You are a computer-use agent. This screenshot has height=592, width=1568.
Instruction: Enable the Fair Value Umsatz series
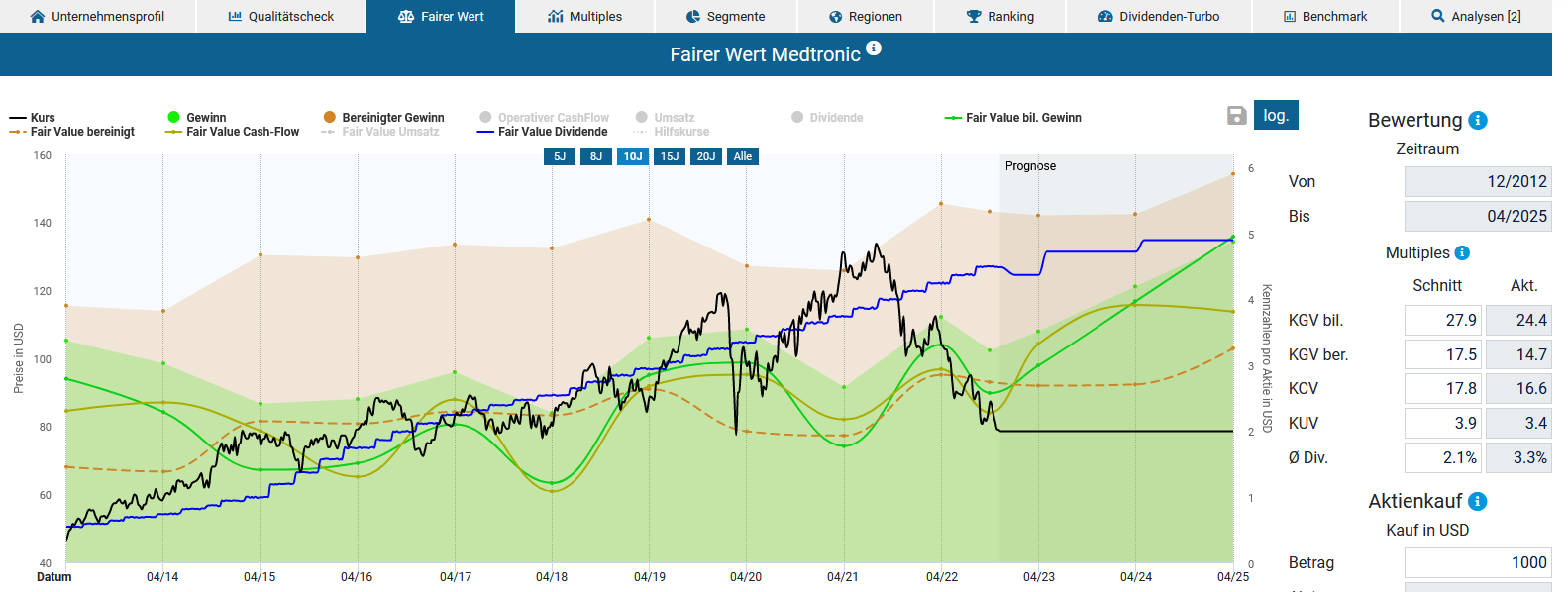(x=380, y=131)
